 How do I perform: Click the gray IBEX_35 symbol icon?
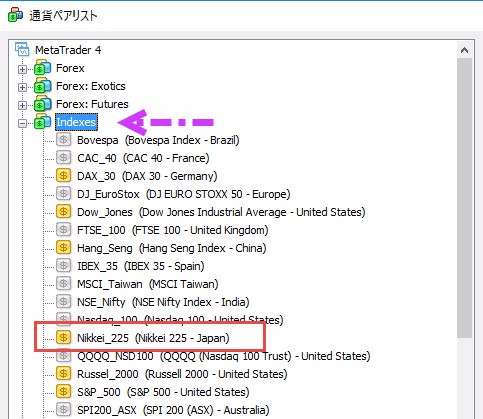tap(63, 266)
